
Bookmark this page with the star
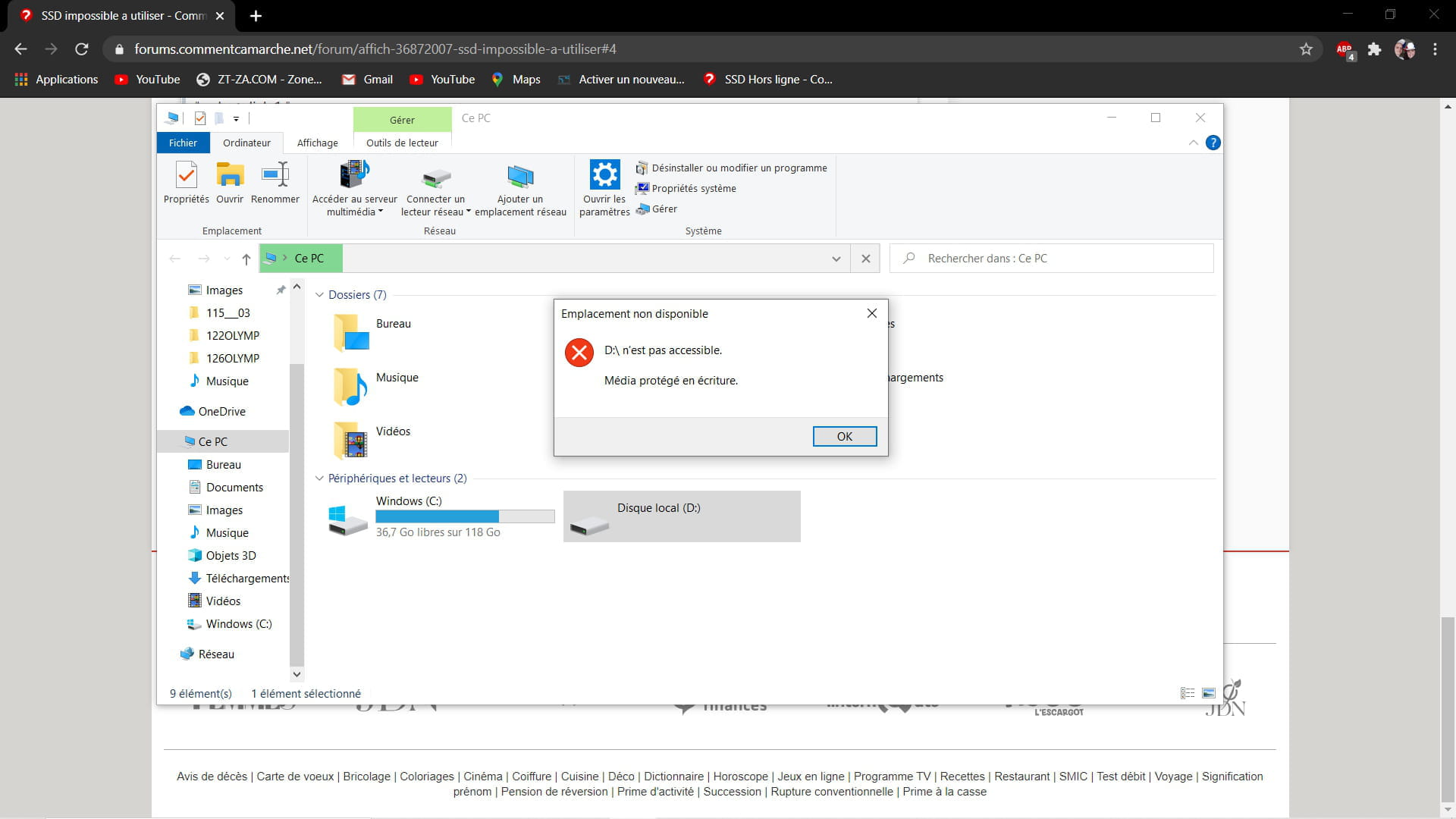coord(1306,49)
